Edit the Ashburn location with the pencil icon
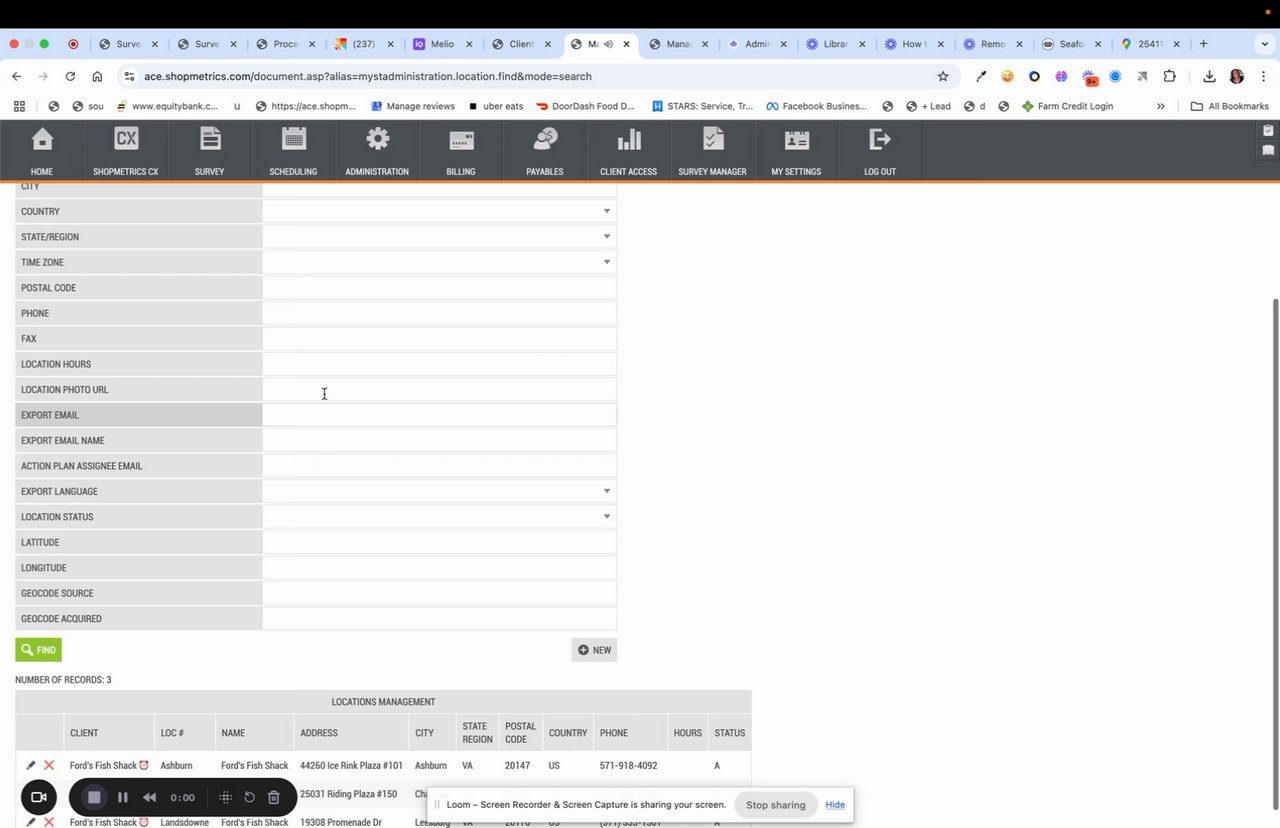Screen dimensions: 1280x828 tap(31, 766)
